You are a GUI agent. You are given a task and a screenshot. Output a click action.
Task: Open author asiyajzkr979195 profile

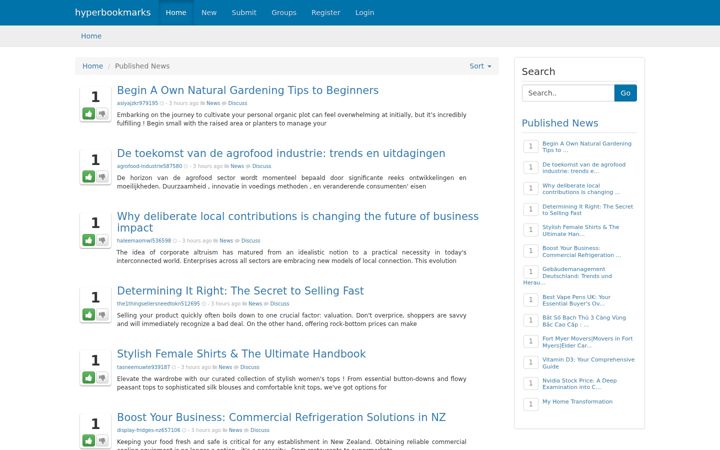point(137,103)
